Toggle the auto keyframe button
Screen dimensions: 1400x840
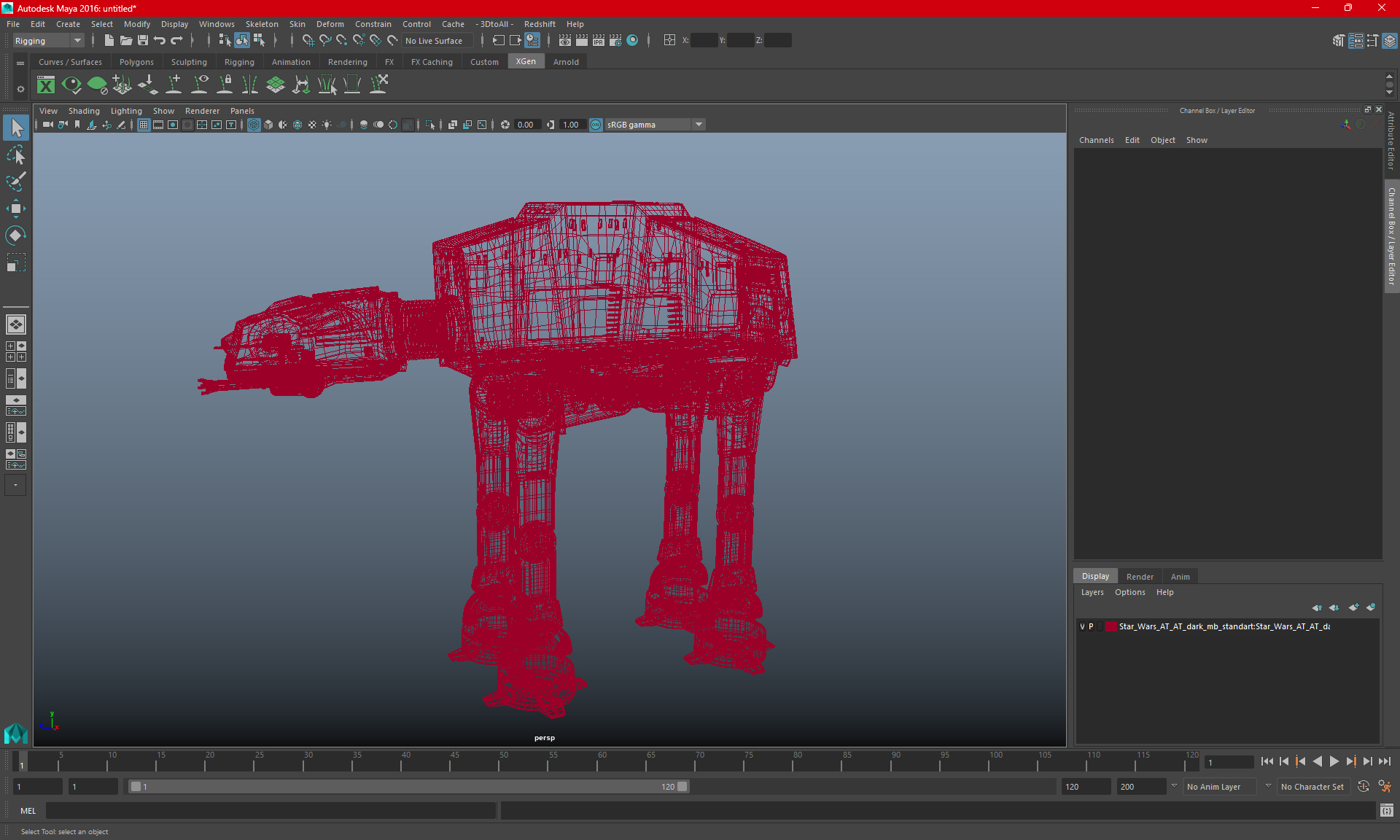1364,787
